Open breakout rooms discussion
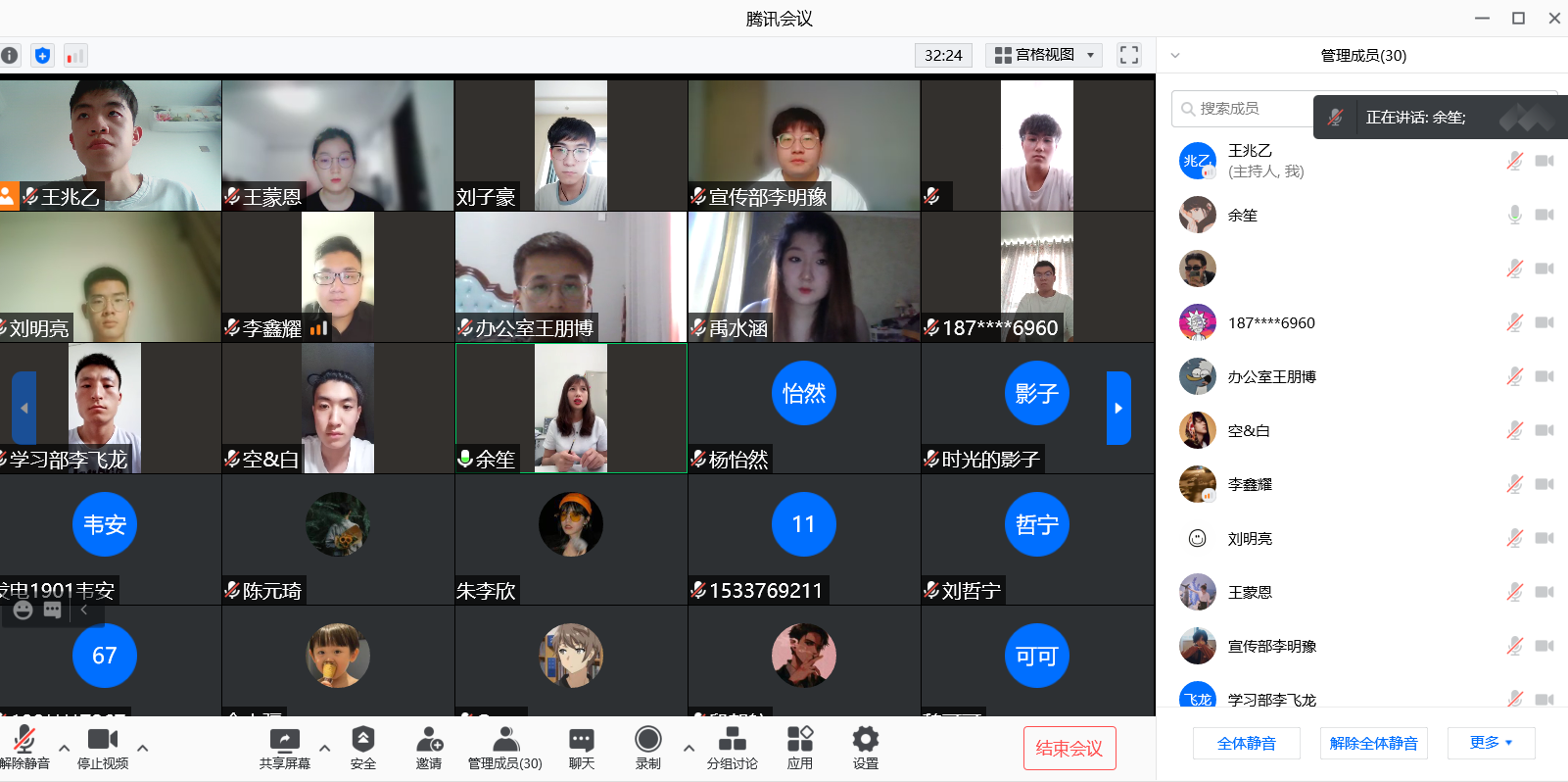Screen dimensions: 1568x782 tap(732, 748)
